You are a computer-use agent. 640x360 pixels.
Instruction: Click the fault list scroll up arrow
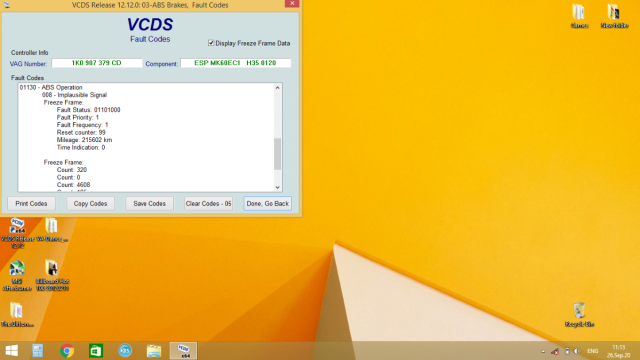278,88
